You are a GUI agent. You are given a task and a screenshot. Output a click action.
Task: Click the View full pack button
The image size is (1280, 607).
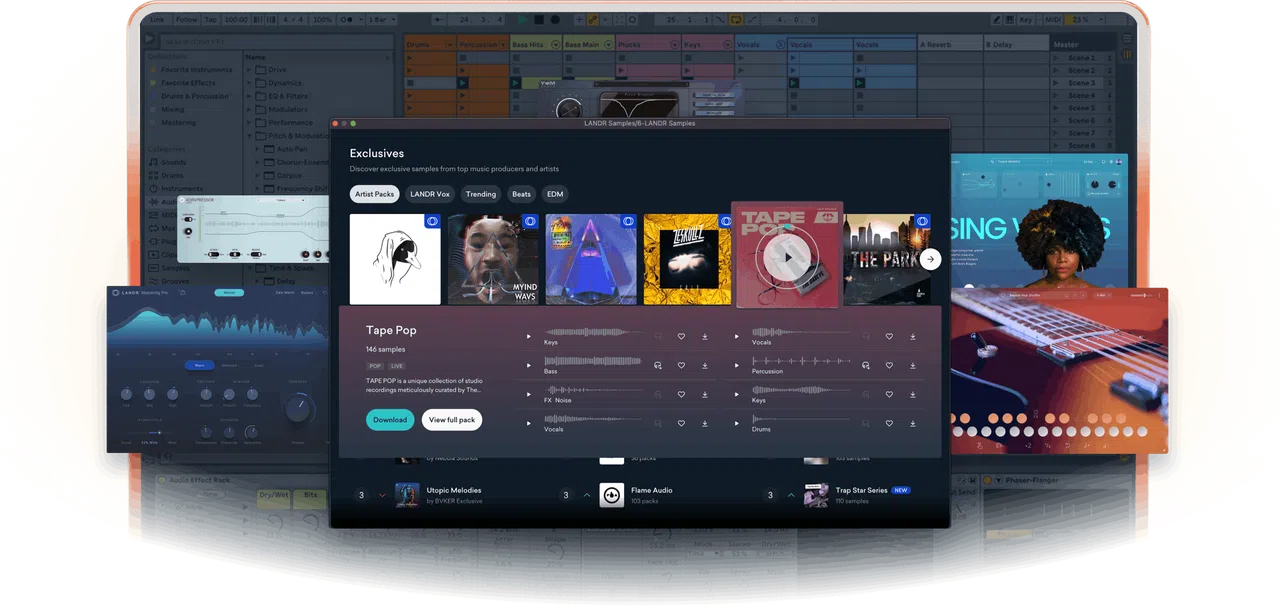452,420
